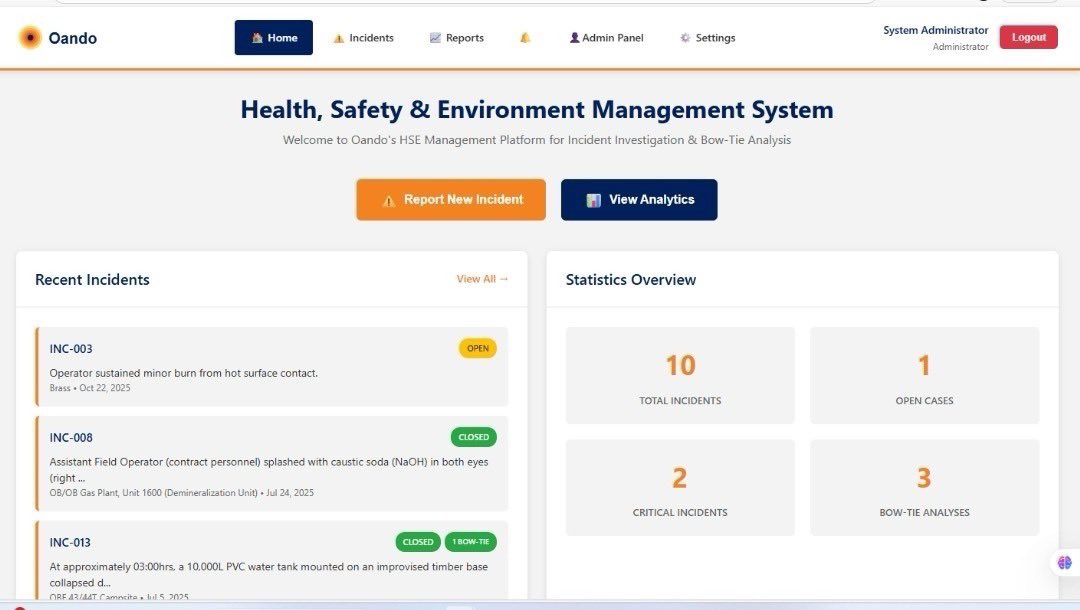Click the 1 BOW-TIE badge on INC-013

(470, 542)
